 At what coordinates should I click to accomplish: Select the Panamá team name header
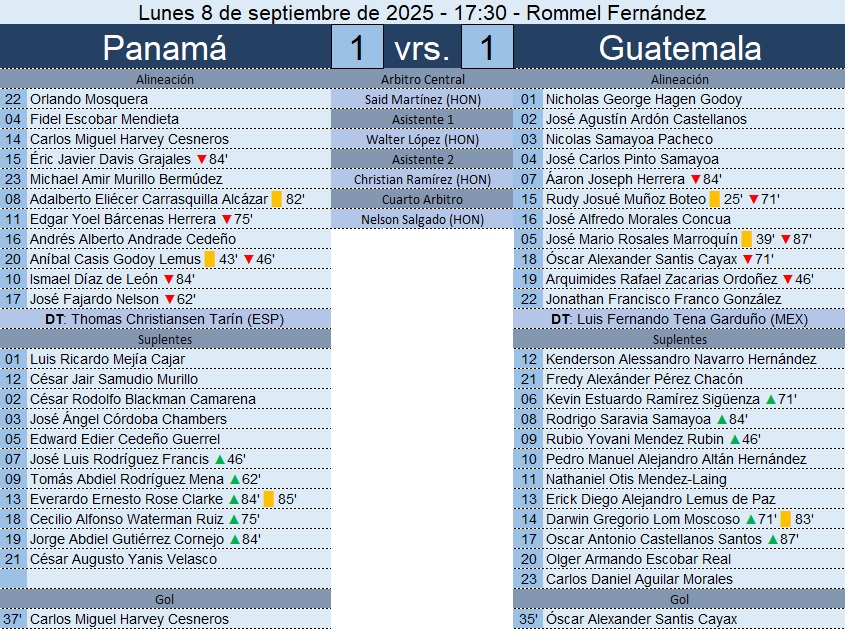pyautogui.click(x=165, y=47)
